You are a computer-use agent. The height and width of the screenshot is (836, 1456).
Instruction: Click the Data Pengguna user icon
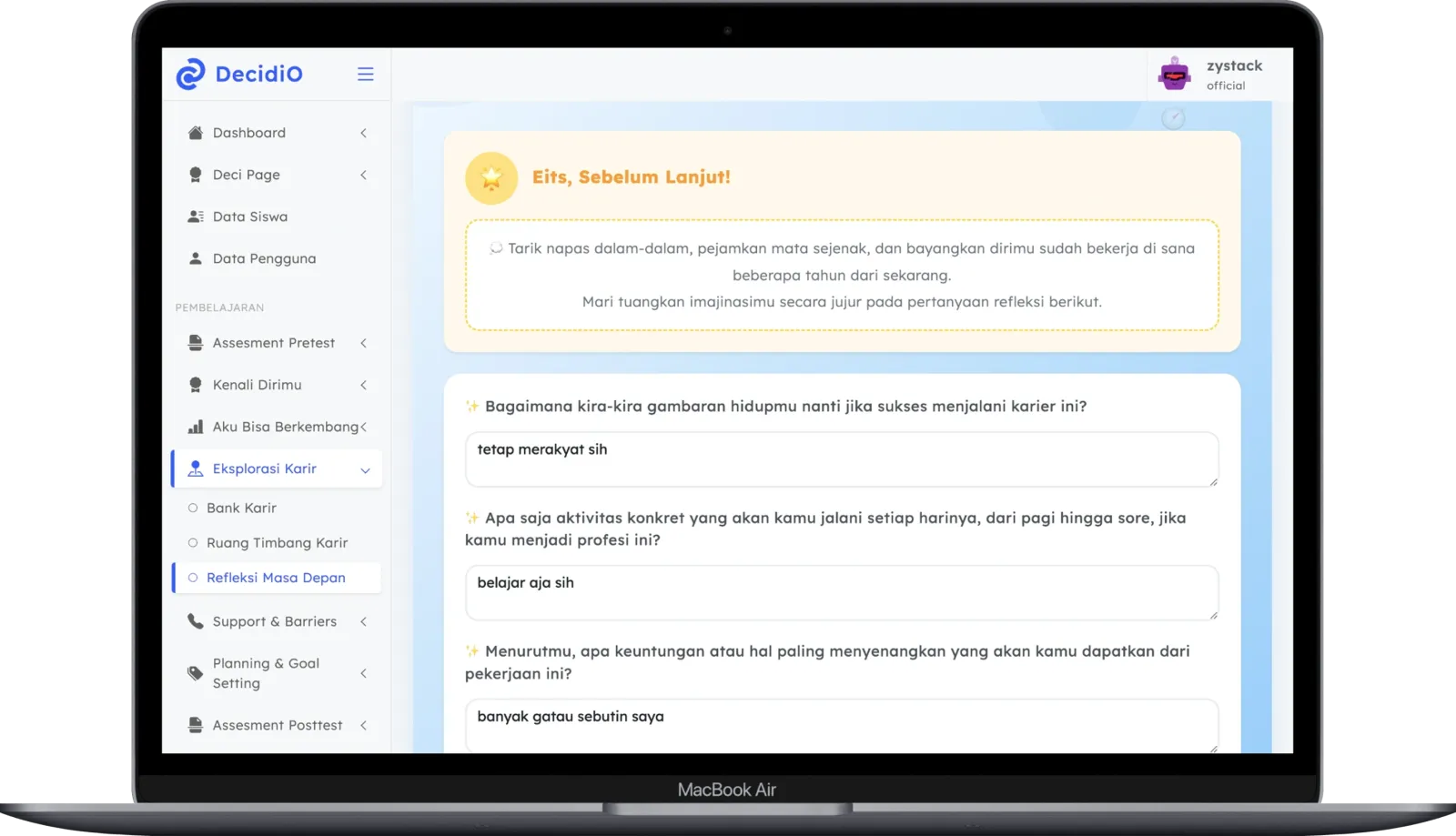195,258
